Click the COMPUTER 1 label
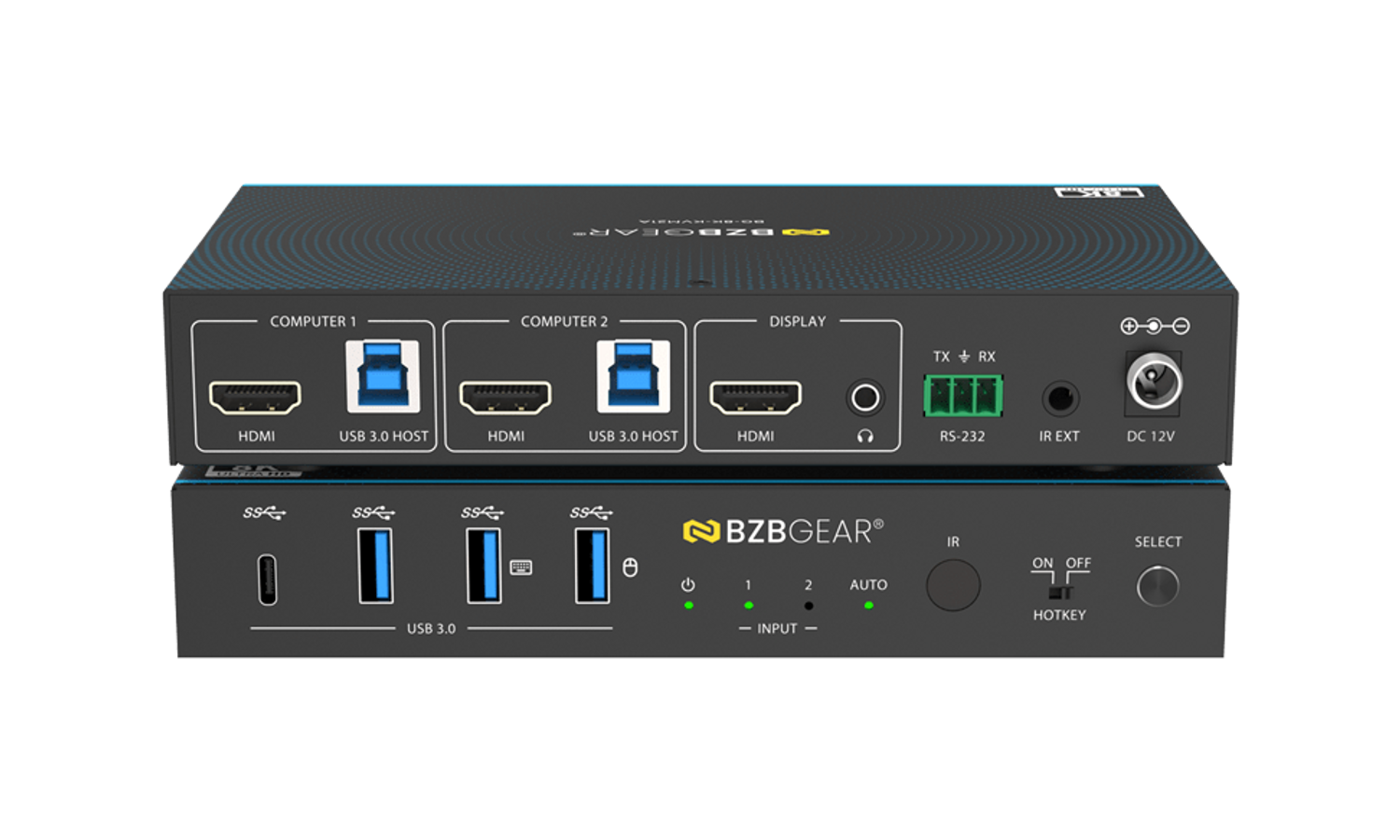 point(313,321)
